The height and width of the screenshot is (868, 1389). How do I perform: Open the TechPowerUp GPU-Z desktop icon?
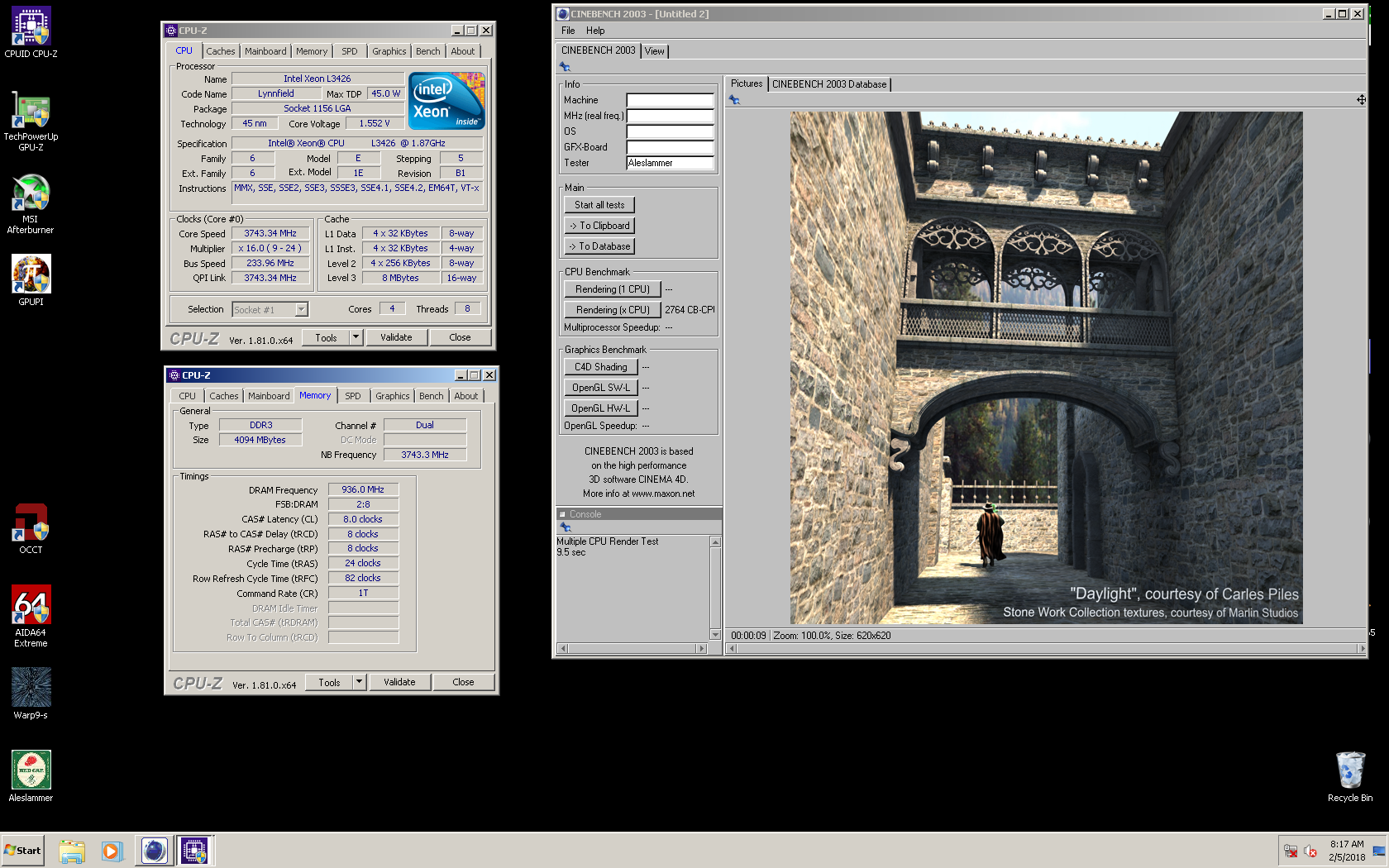point(31,120)
